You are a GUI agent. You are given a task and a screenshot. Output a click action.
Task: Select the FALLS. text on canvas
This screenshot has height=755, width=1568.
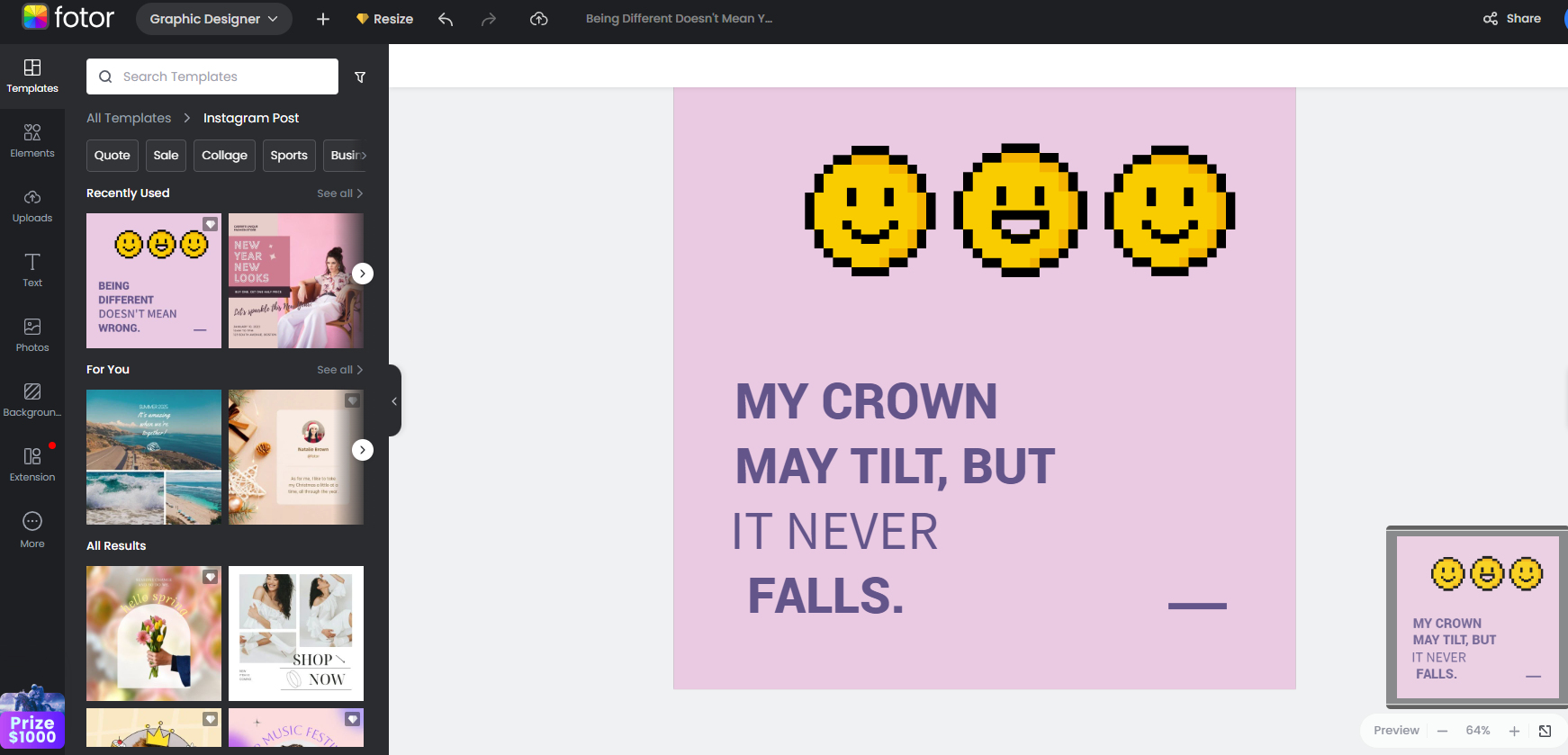[825, 597]
